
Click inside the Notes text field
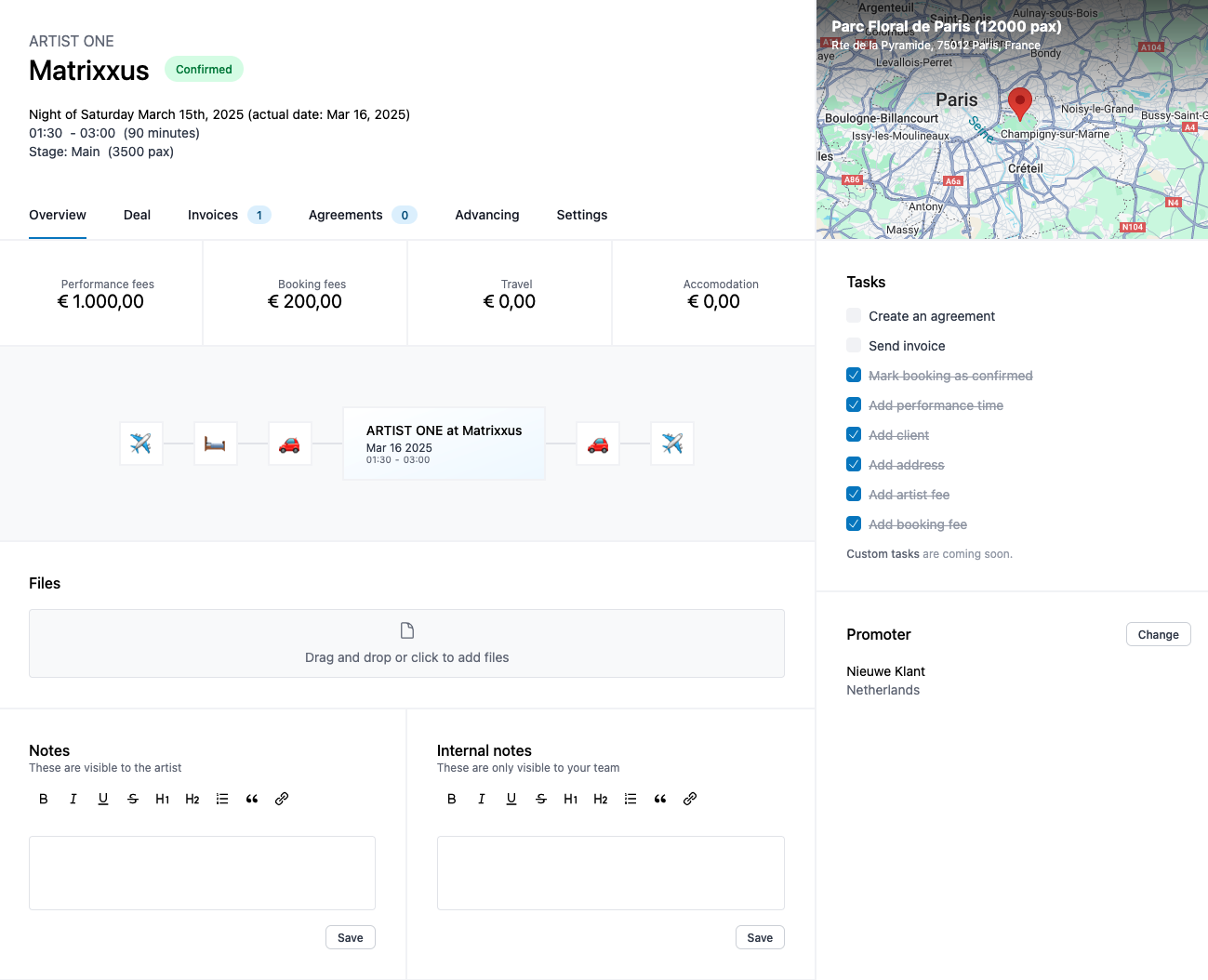[202, 872]
